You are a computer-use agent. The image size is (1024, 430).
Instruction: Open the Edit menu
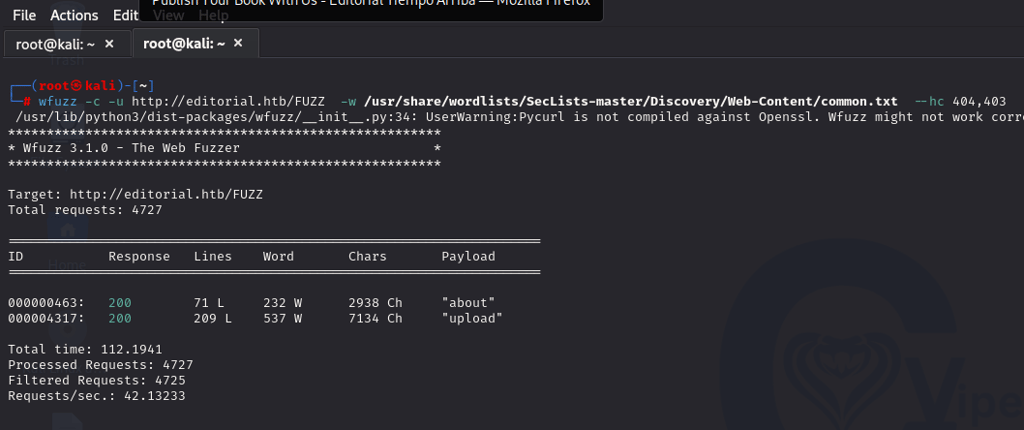pos(125,15)
